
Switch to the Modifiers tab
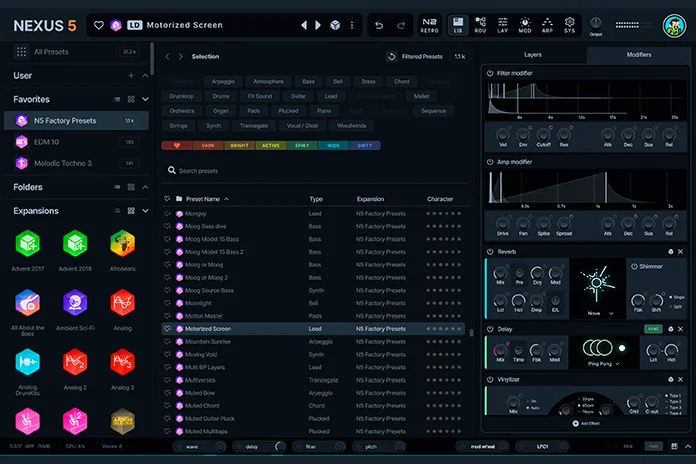(639, 55)
